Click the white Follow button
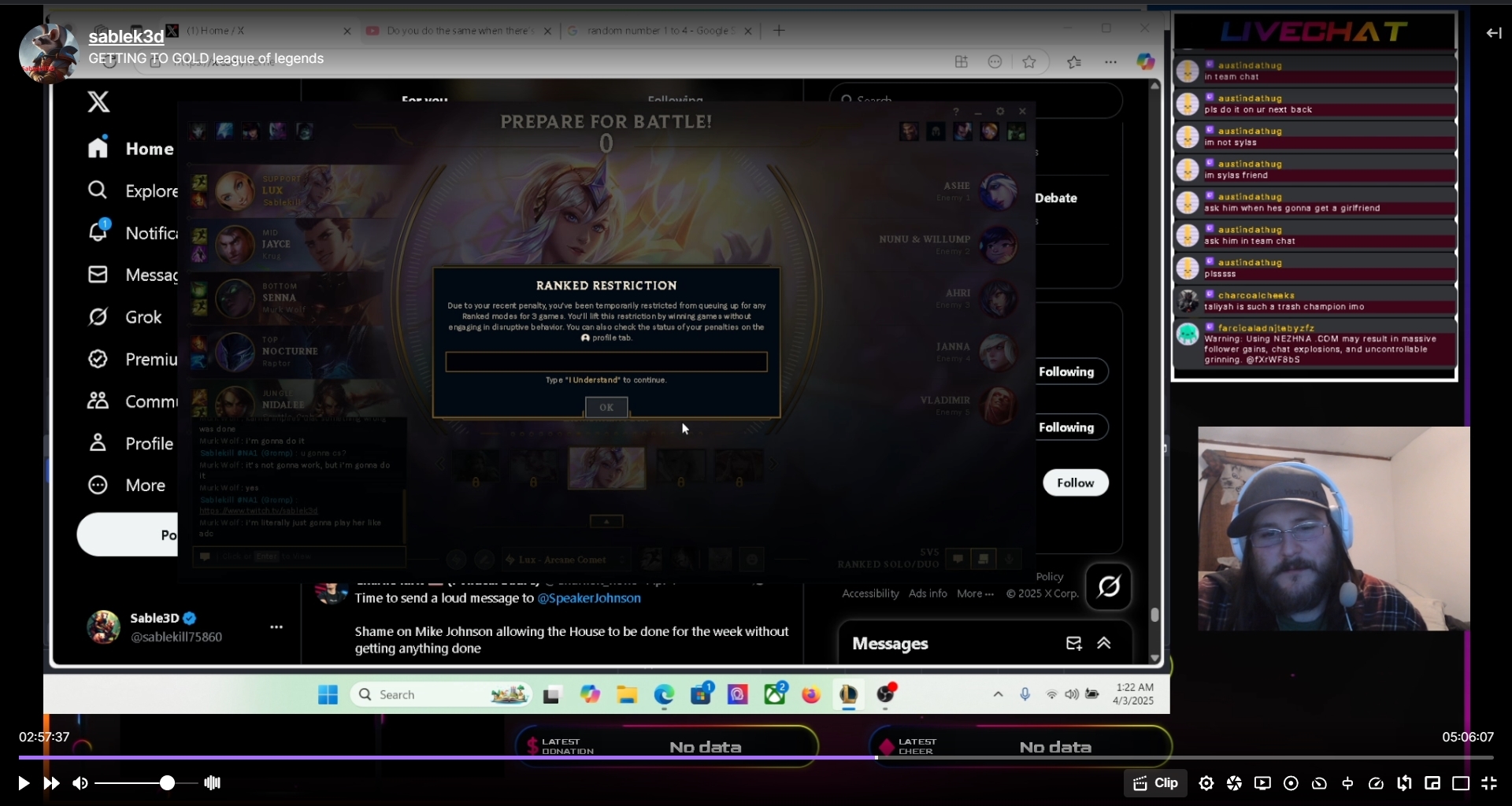 coord(1076,482)
